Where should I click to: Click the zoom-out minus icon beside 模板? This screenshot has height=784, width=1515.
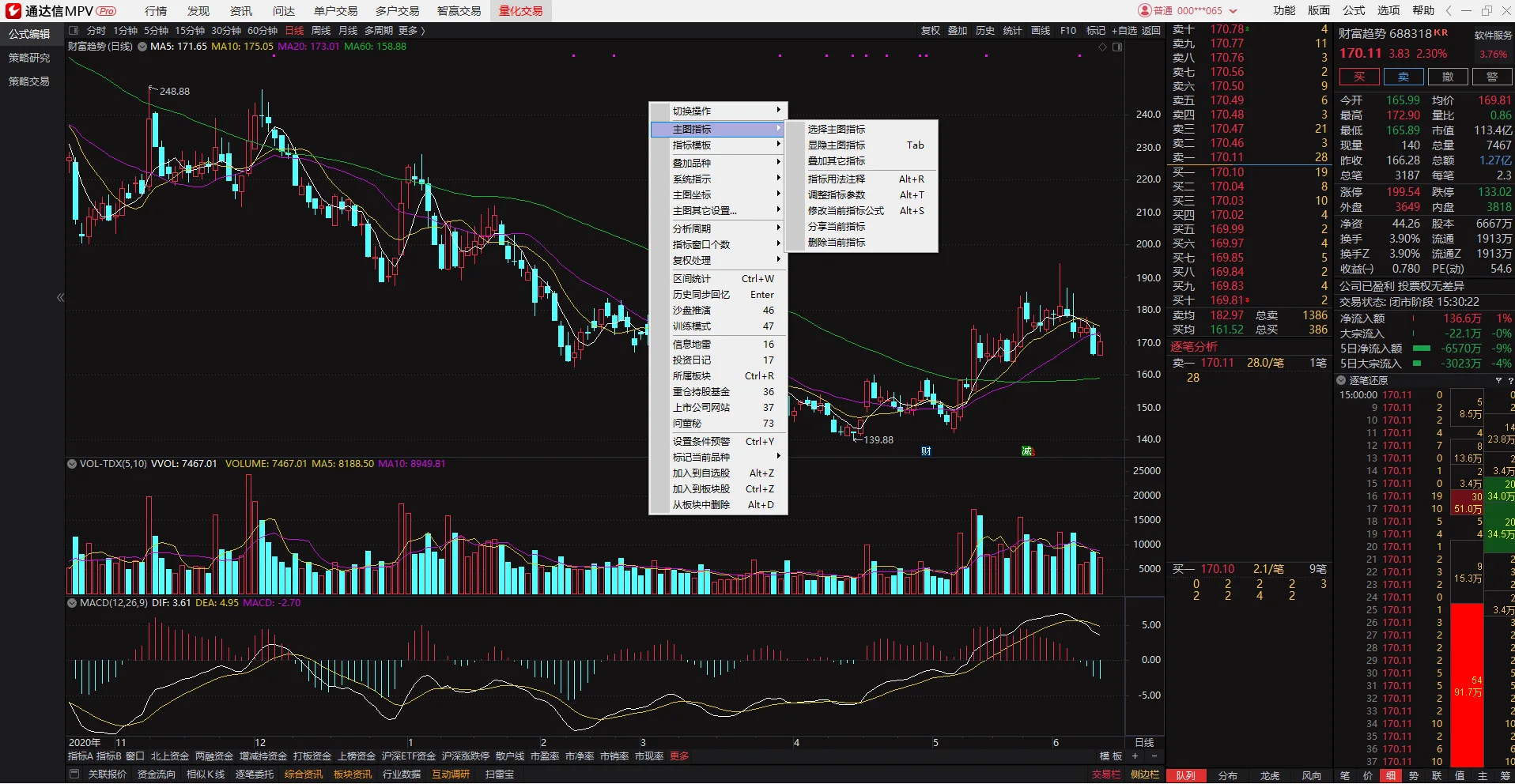(x=1154, y=756)
